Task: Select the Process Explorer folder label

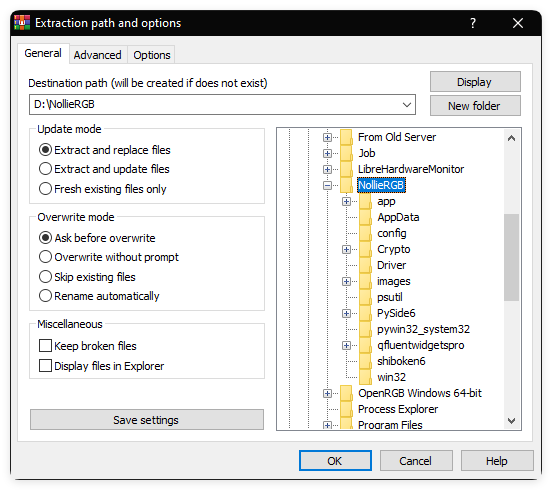Action: 398,409
